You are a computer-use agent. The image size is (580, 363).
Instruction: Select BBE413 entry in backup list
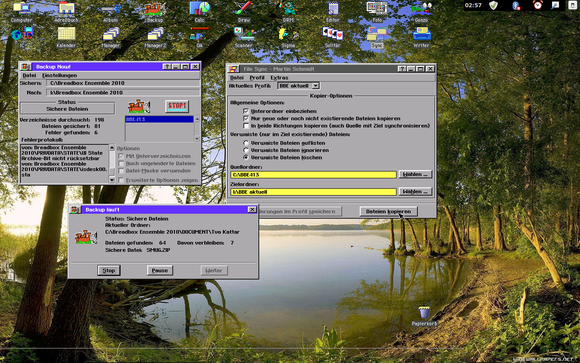pyautogui.click(x=159, y=120)
